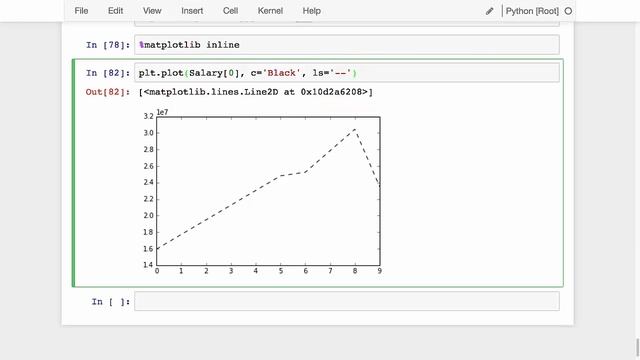This screenshot has height=360, width=640.
Task: Click the Python [Root] kernel name
Action: 532,11
